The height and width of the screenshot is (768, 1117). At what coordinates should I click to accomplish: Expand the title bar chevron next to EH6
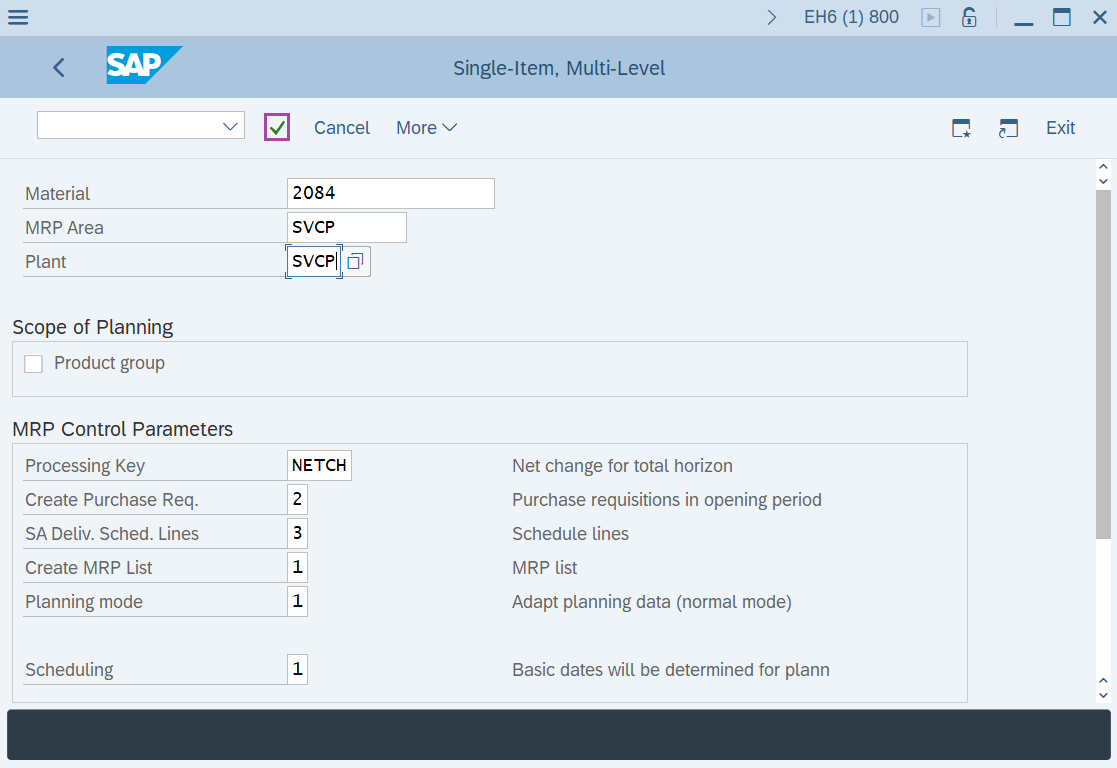(x=771, y=17)
